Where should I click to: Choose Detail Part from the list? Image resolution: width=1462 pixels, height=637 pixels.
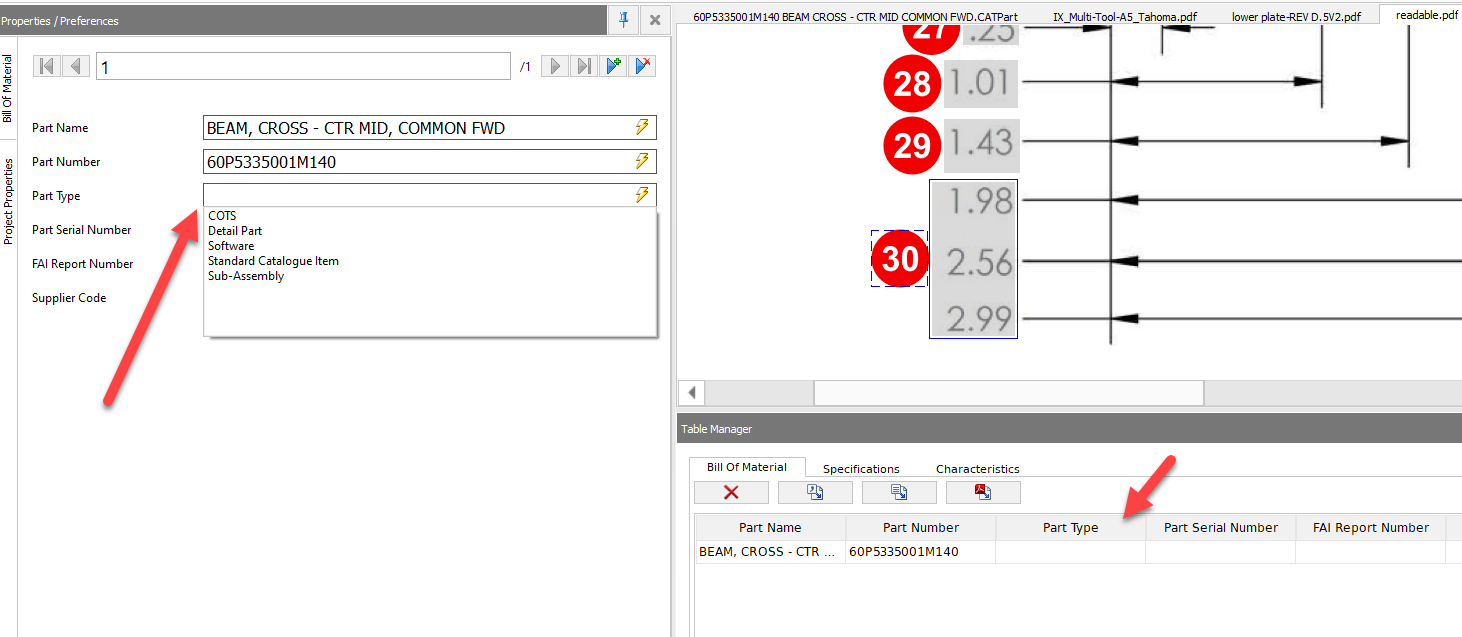235,231
